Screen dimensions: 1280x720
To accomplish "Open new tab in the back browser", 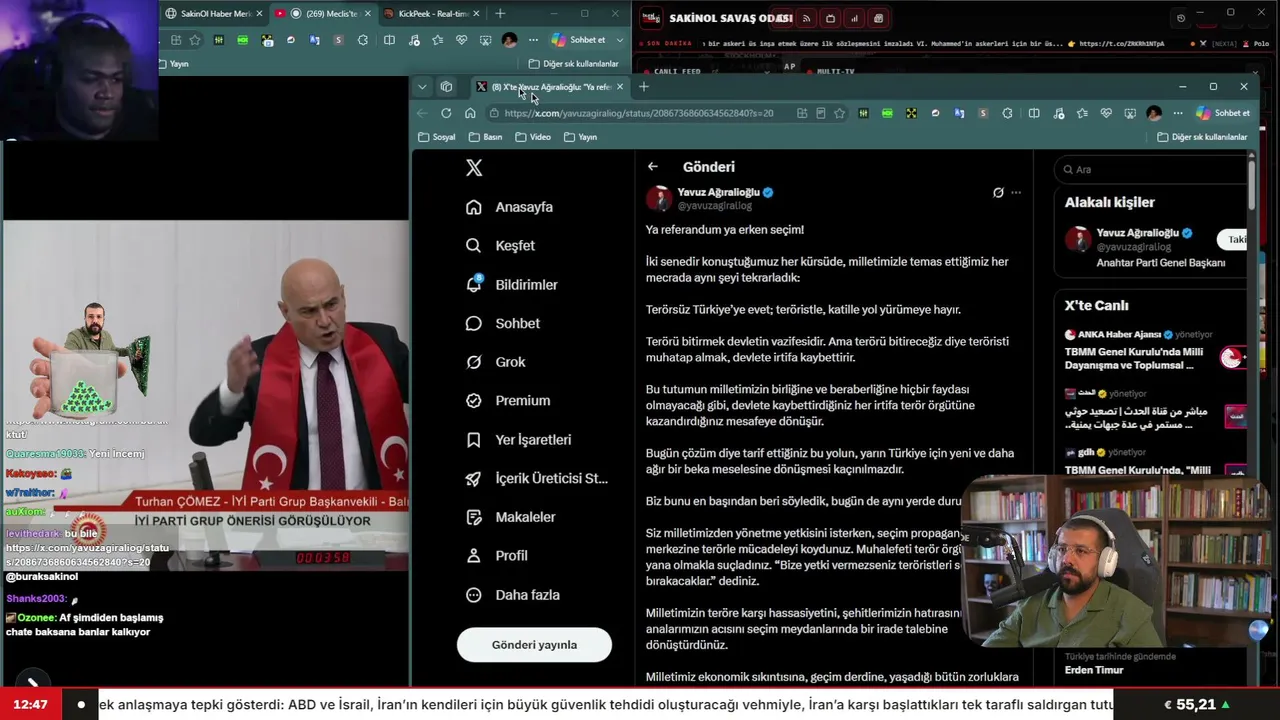I will point(500,13).
